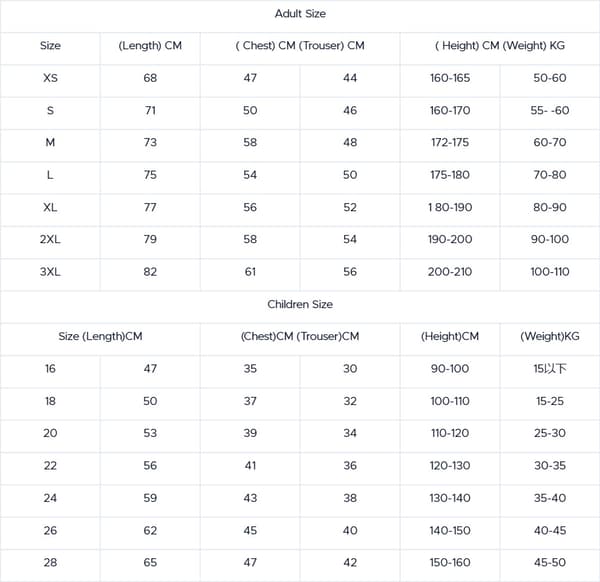Click children size 16 label
This screenshot has height=582, width=600.
coord(50,368)
